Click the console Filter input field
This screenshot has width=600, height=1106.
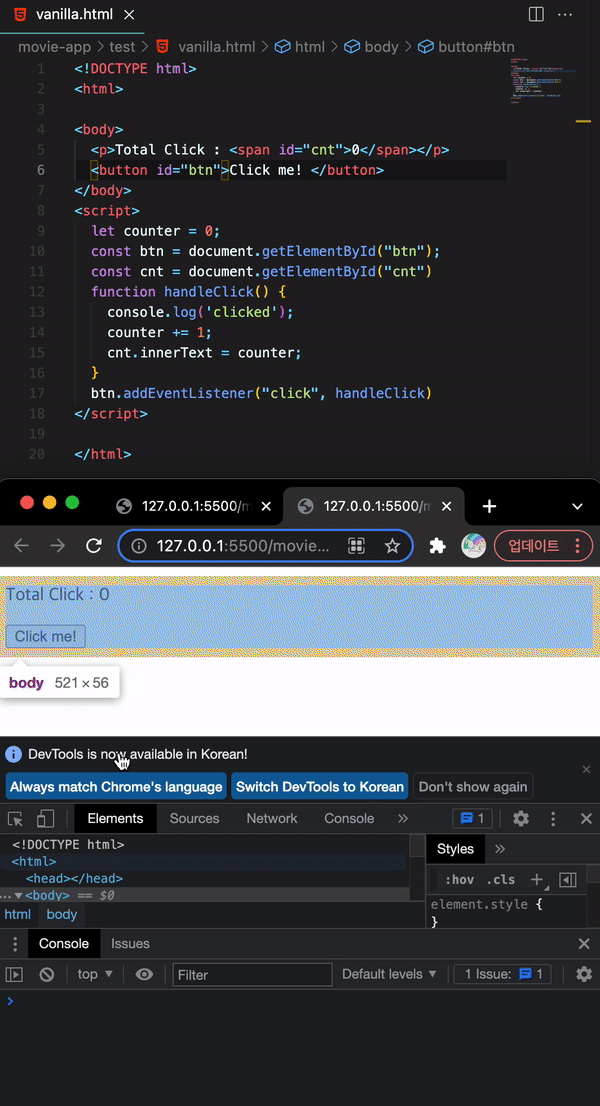(x=252, y=974)
